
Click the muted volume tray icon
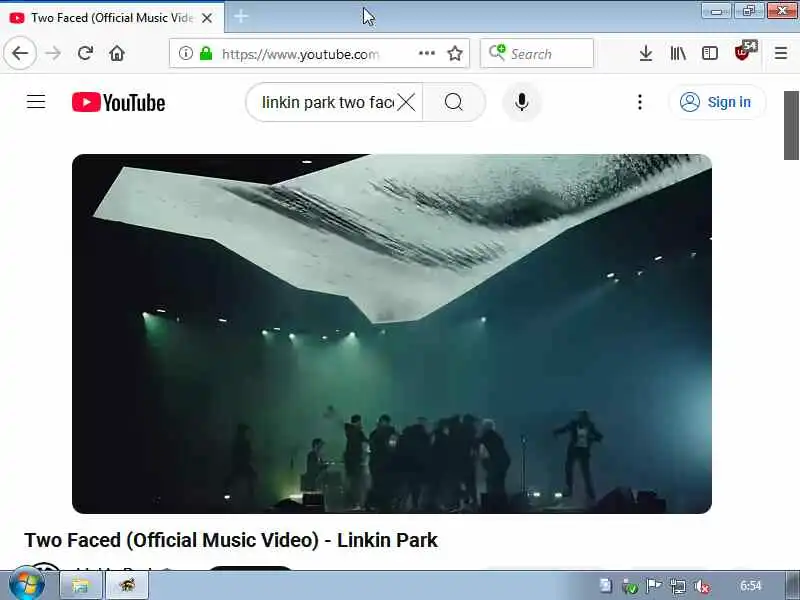coord(702,586)
